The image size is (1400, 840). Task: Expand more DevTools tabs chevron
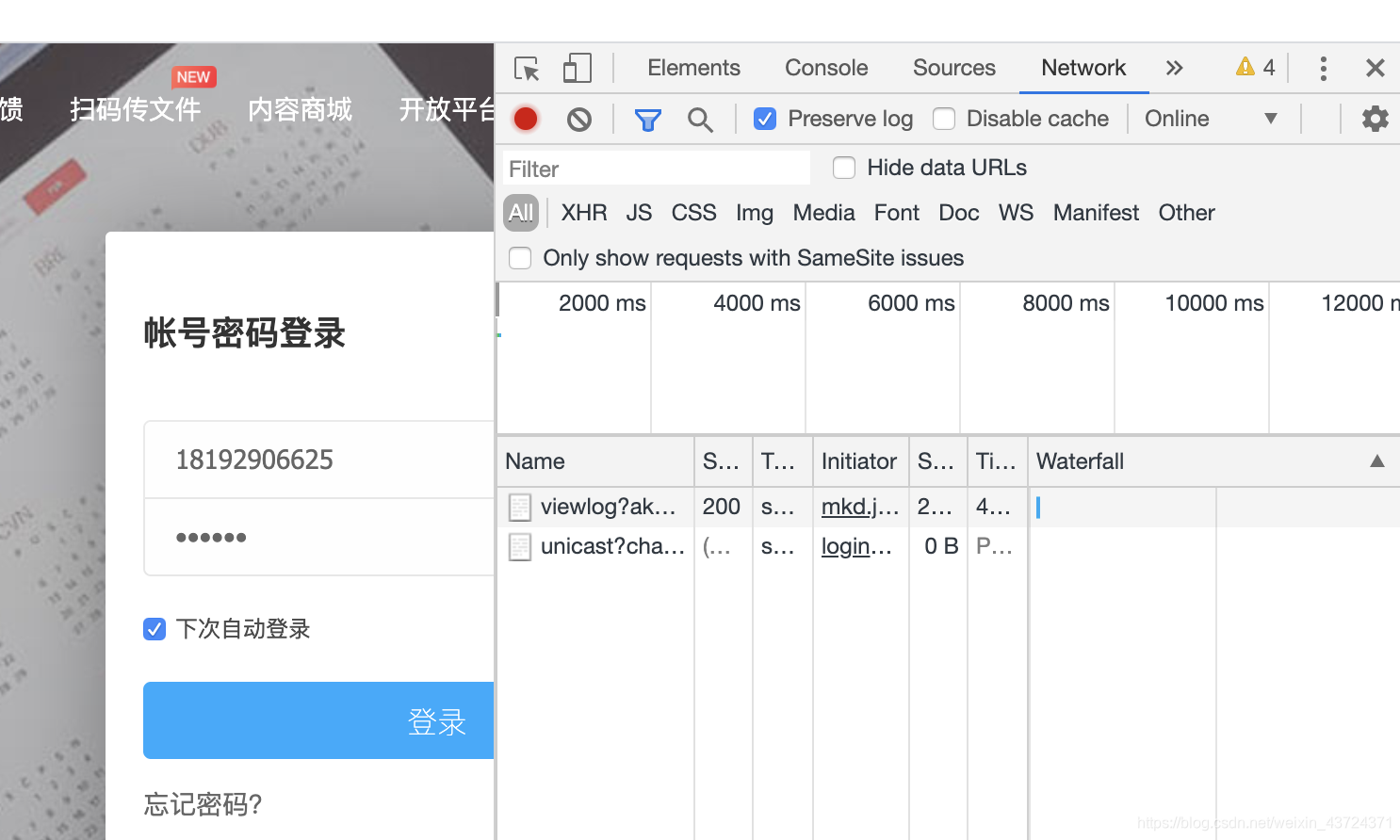pyautogui.click(x=1174, y=68)
